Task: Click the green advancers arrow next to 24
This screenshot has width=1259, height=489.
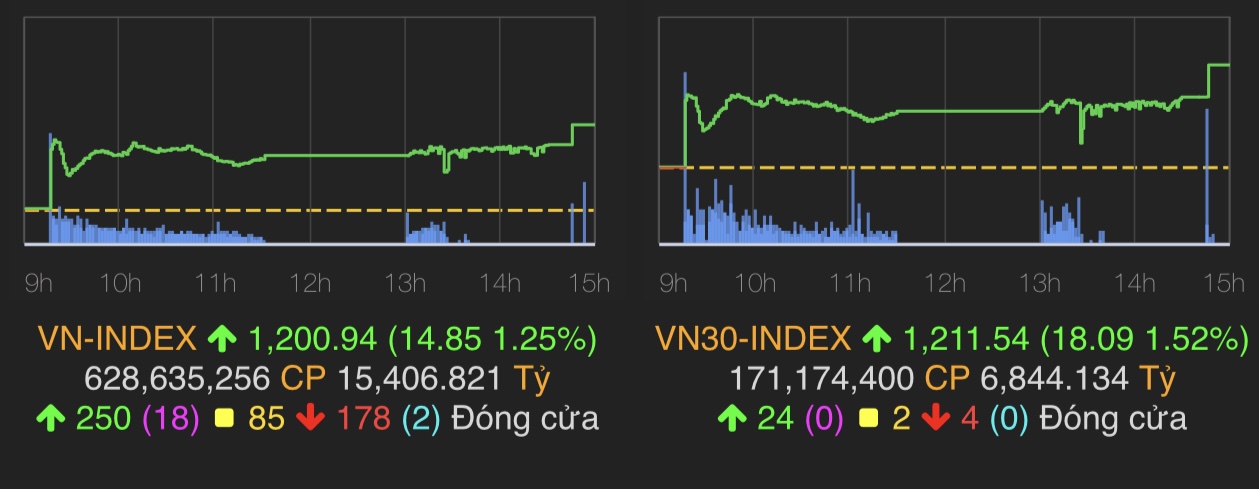Action: [x=730, y=418]
